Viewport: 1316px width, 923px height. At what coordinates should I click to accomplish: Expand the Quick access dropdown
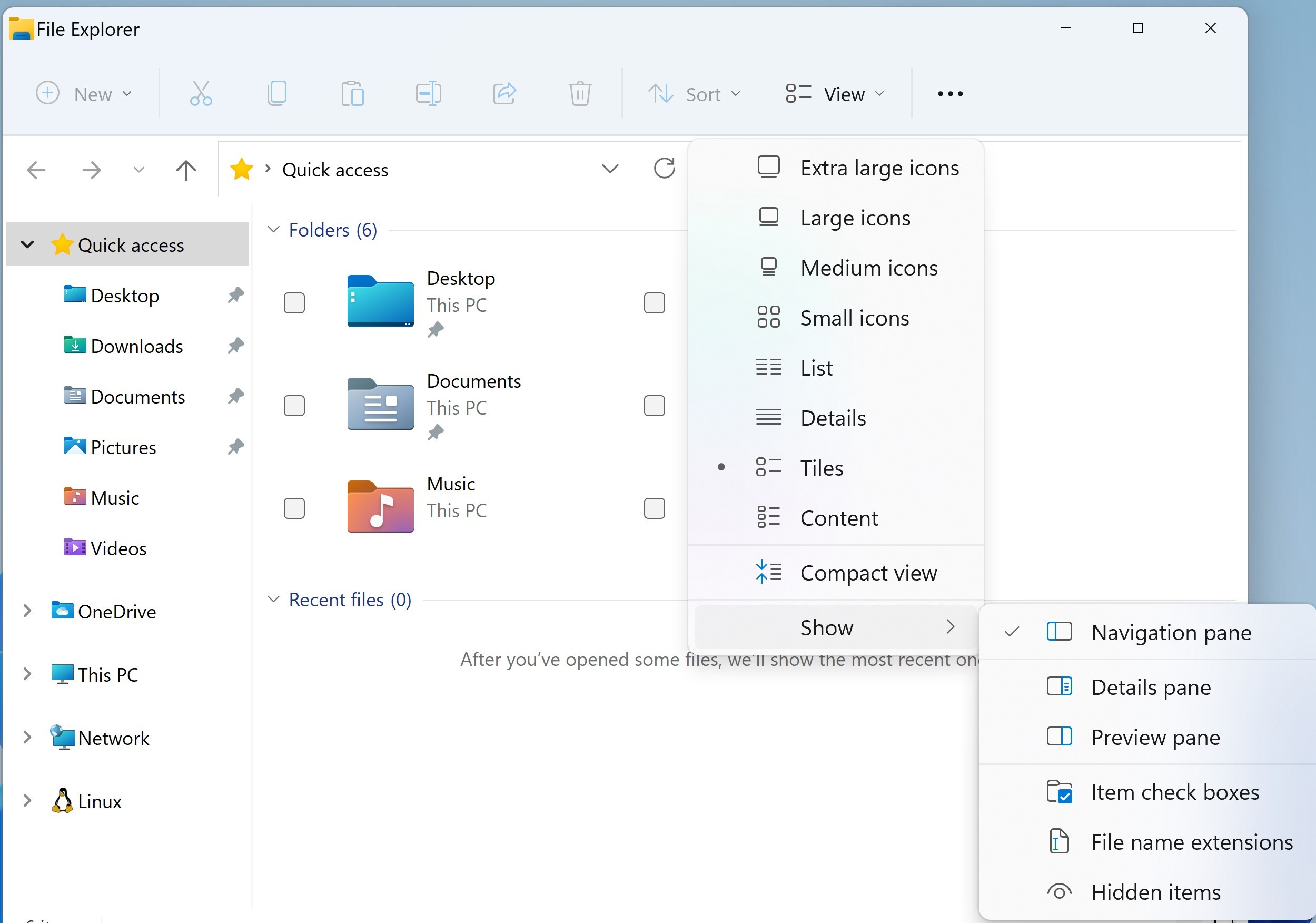click(27, 245)
